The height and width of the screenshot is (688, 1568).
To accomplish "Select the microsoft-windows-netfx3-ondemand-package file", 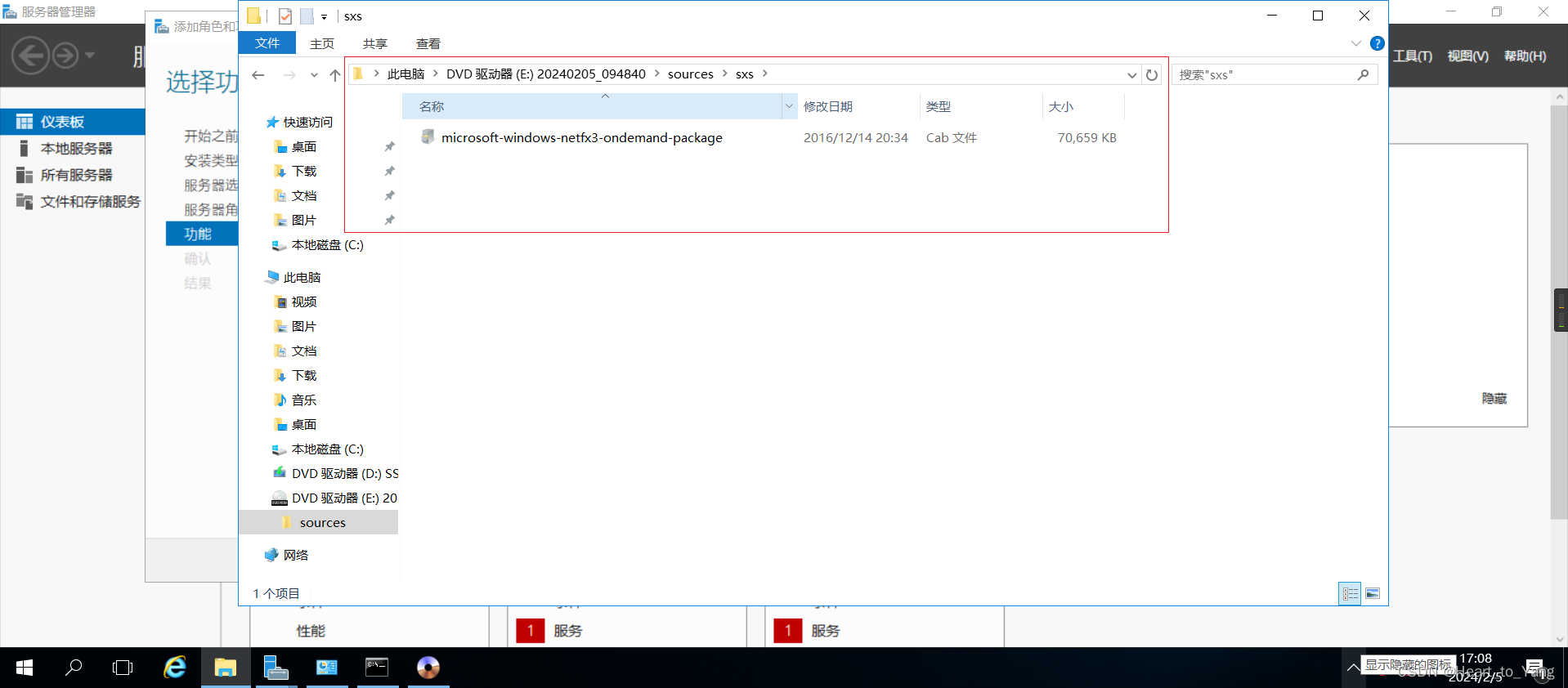I will (581, 138).
